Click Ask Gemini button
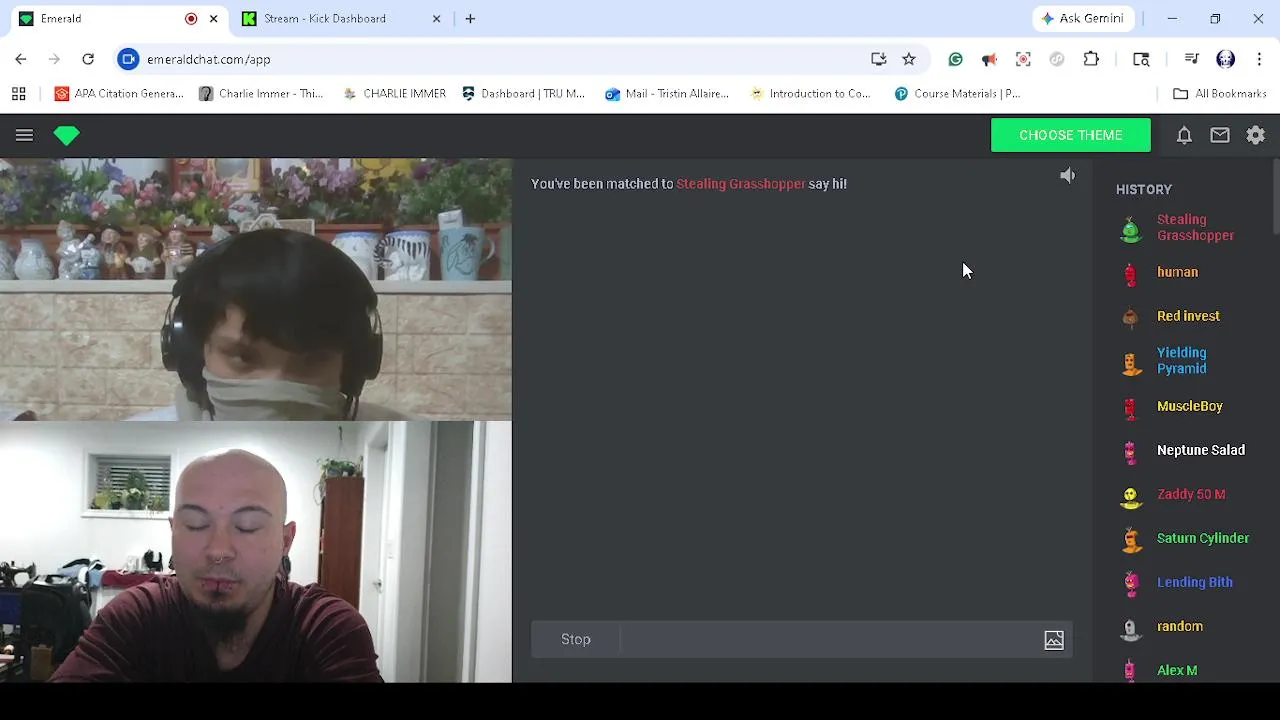The height and width of the screenshot is (720, 1280). pyautogui.click(x=1083, y=19)
